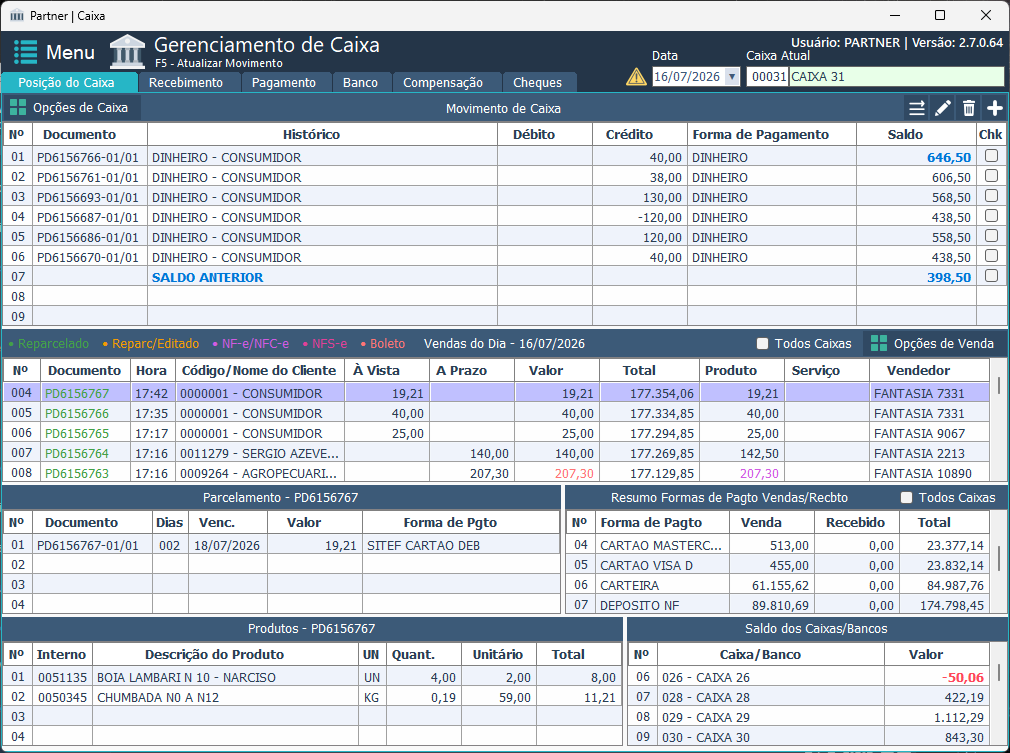The height and width of the screenshot is (753, 1010).
Task: Click the SALDO ANTERIOR history text
Action: [207, 277]
